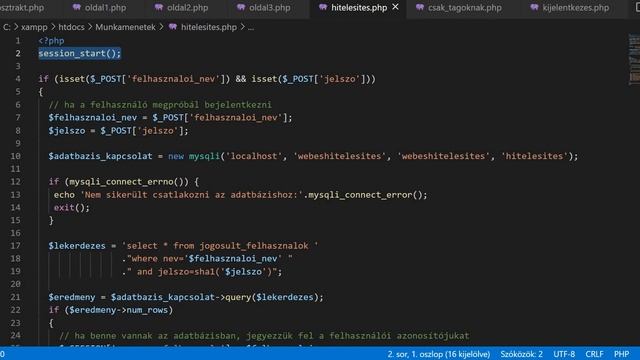Viewport: 640px width, 360px height.
Task: Click the PHP icon on hitelesites.php tab
Action: point(322,7)
